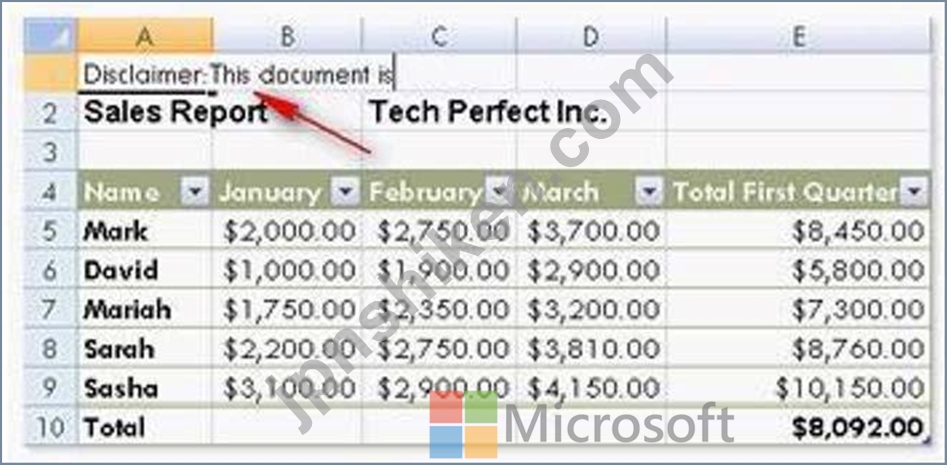Viewport: 947px width, 465px height.
Task: Click the Select All corner button
Action: click(x=50, y=36)
